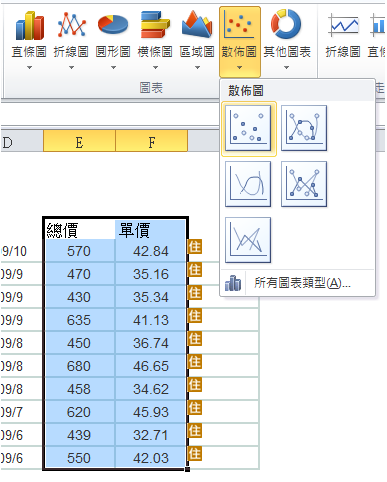Click the 散佈圖 scatter chart button
The width and height of the screenshot is (387, 482).
240,42
